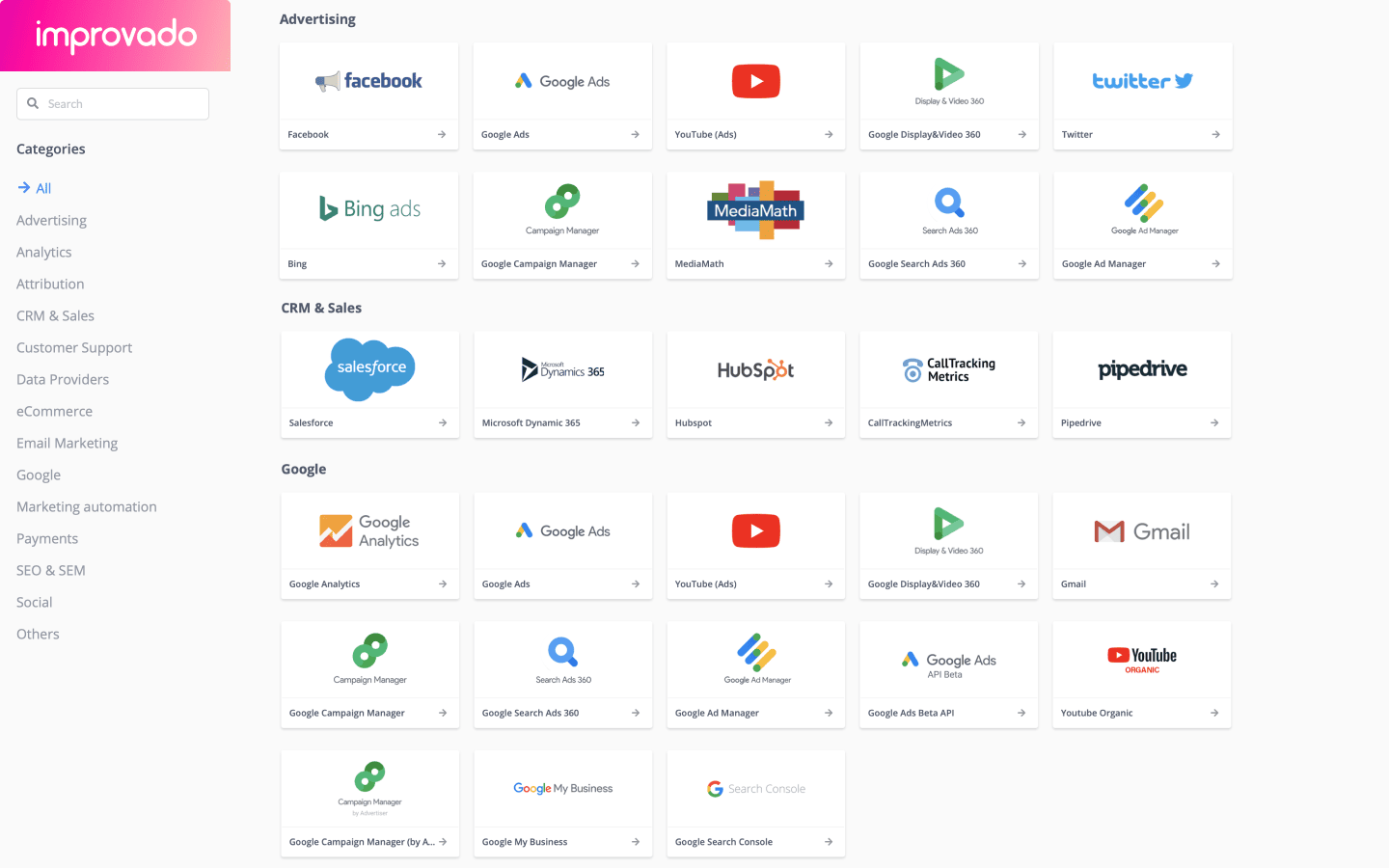Click the magnifier icon in the search box

click(x=33, y=103)
